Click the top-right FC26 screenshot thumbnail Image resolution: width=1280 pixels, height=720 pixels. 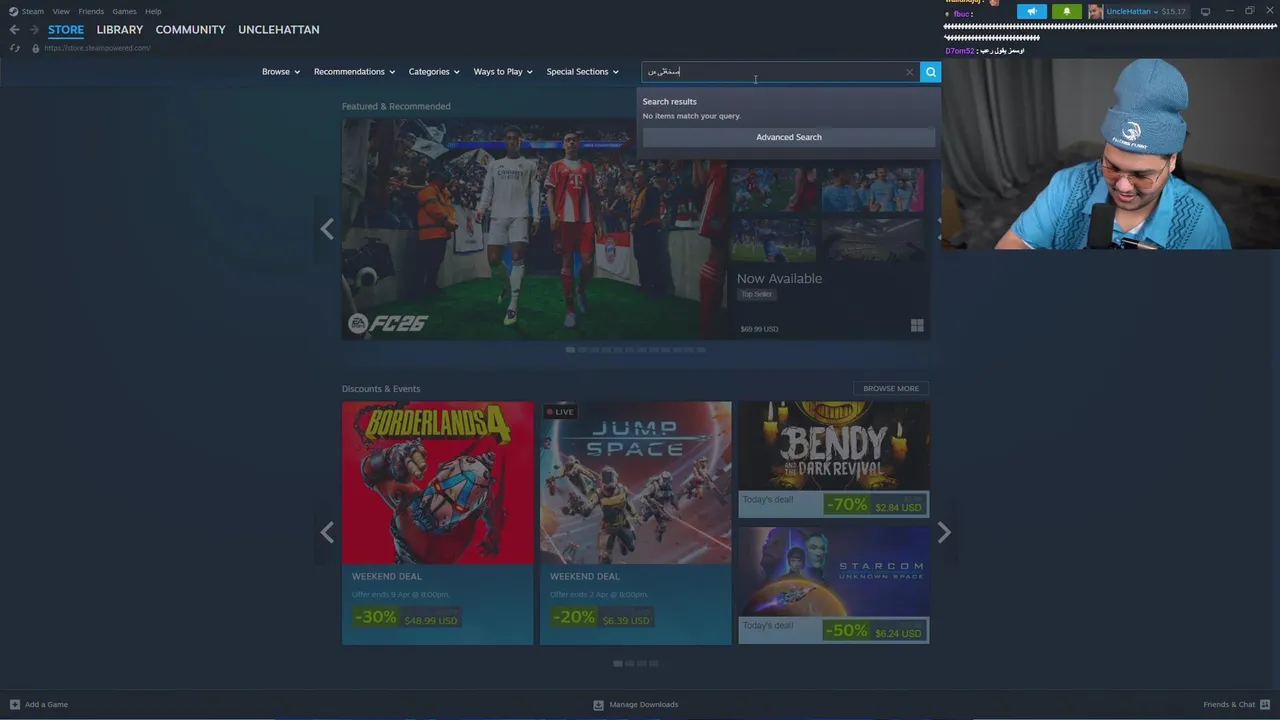pyautogui.click(x=873, y=191)
